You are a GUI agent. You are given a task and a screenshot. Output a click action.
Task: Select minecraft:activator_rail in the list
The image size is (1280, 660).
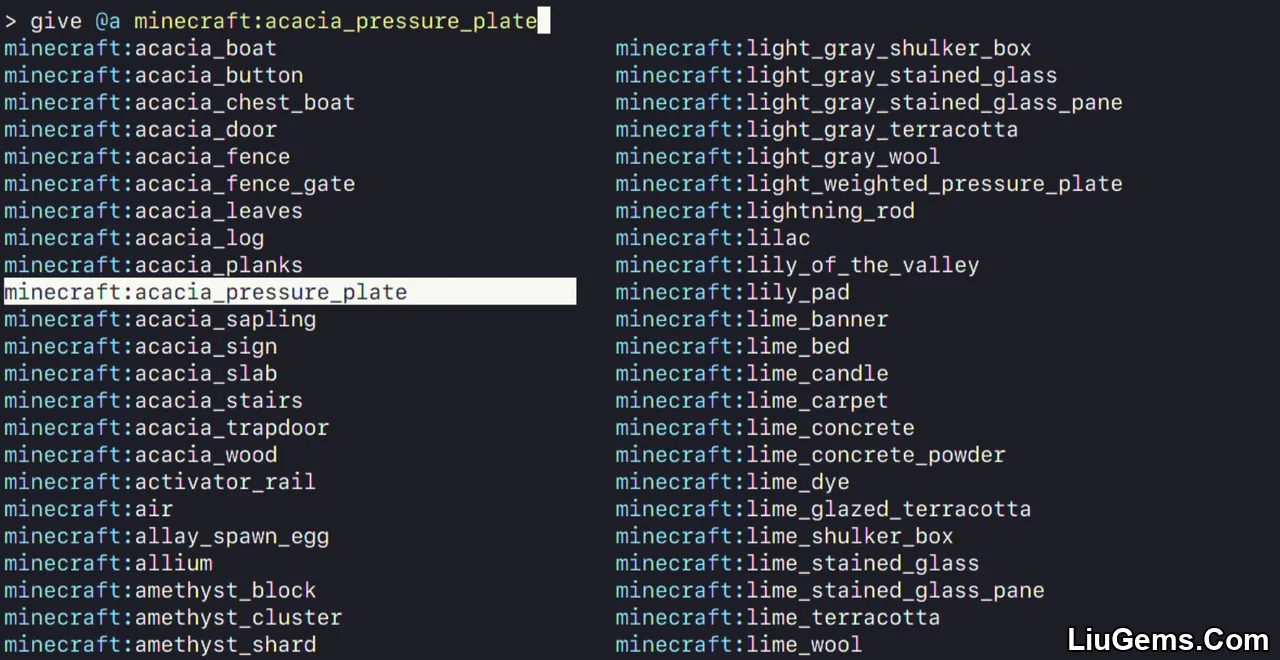click(160, 481)
